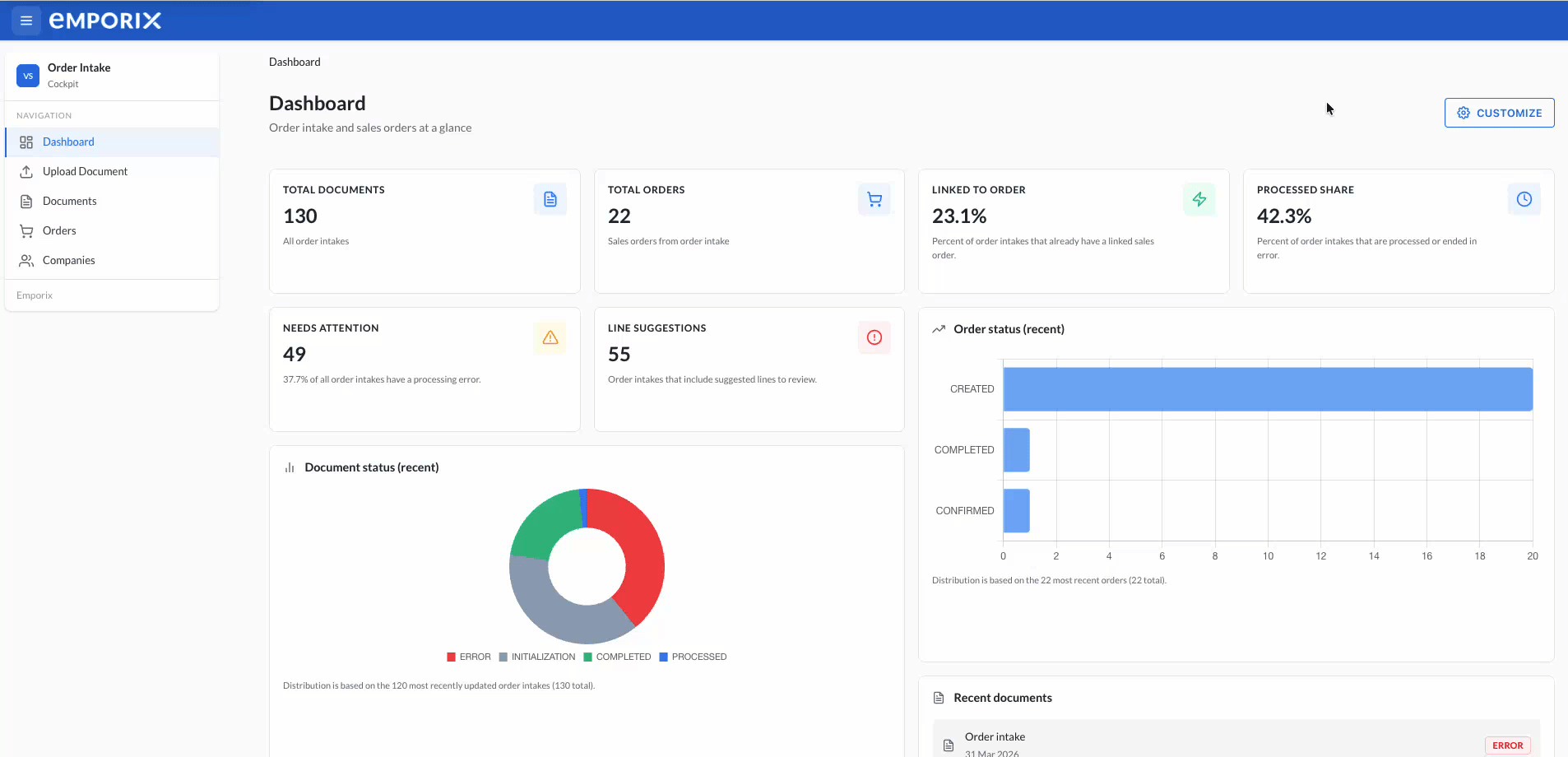Viewport: 1568px width, 757px height.
Task: Click the CREATED bar in order status chart
Action: click(1268, 389)
